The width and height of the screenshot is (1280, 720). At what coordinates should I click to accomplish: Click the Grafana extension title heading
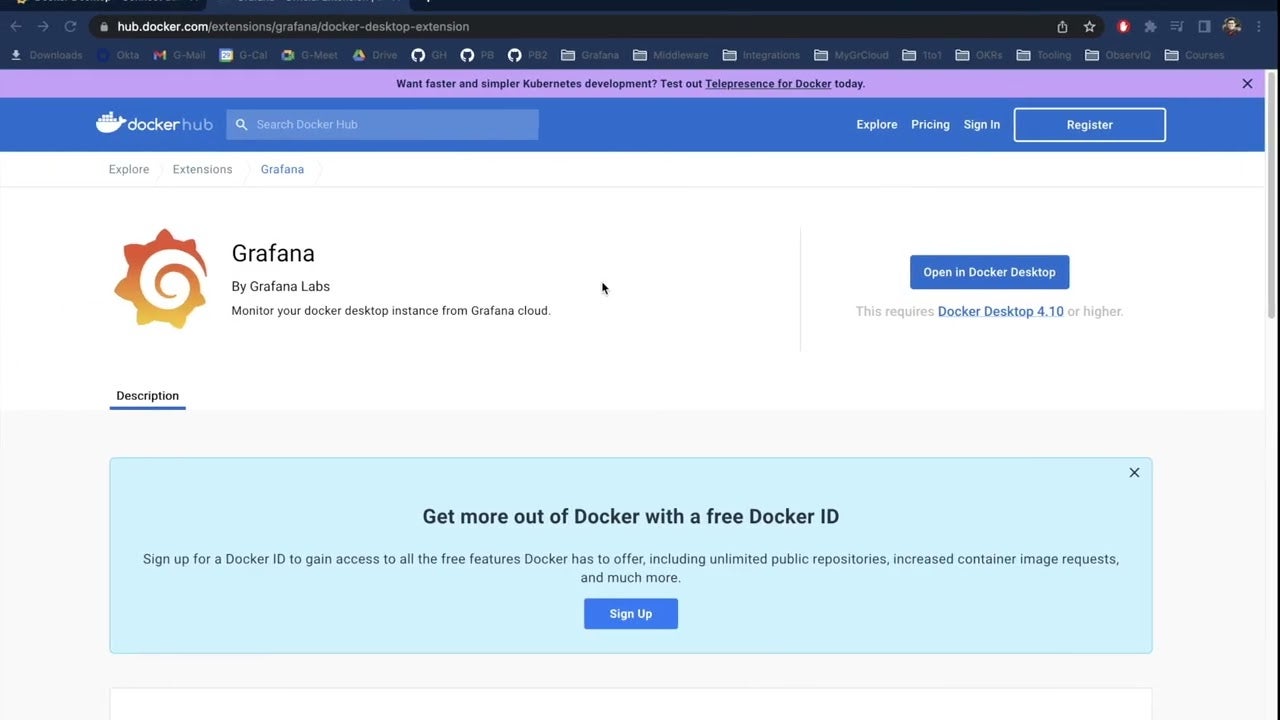[x=273, y=254]
